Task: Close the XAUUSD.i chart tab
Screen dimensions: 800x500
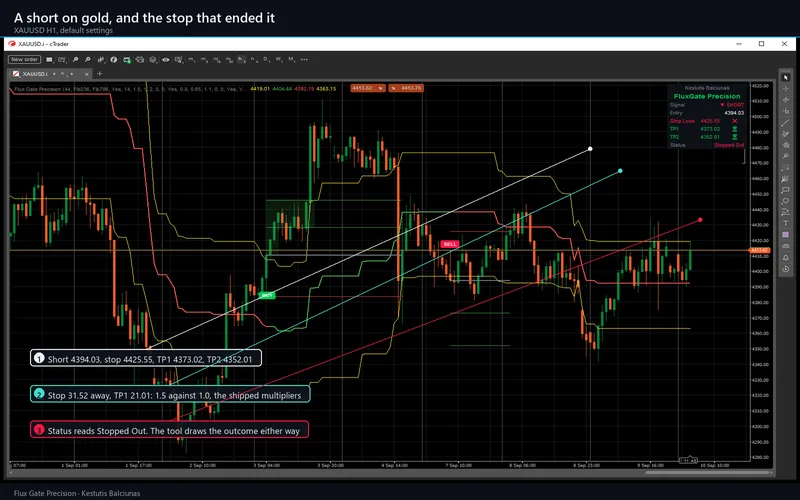Action: tap(87, 74)
